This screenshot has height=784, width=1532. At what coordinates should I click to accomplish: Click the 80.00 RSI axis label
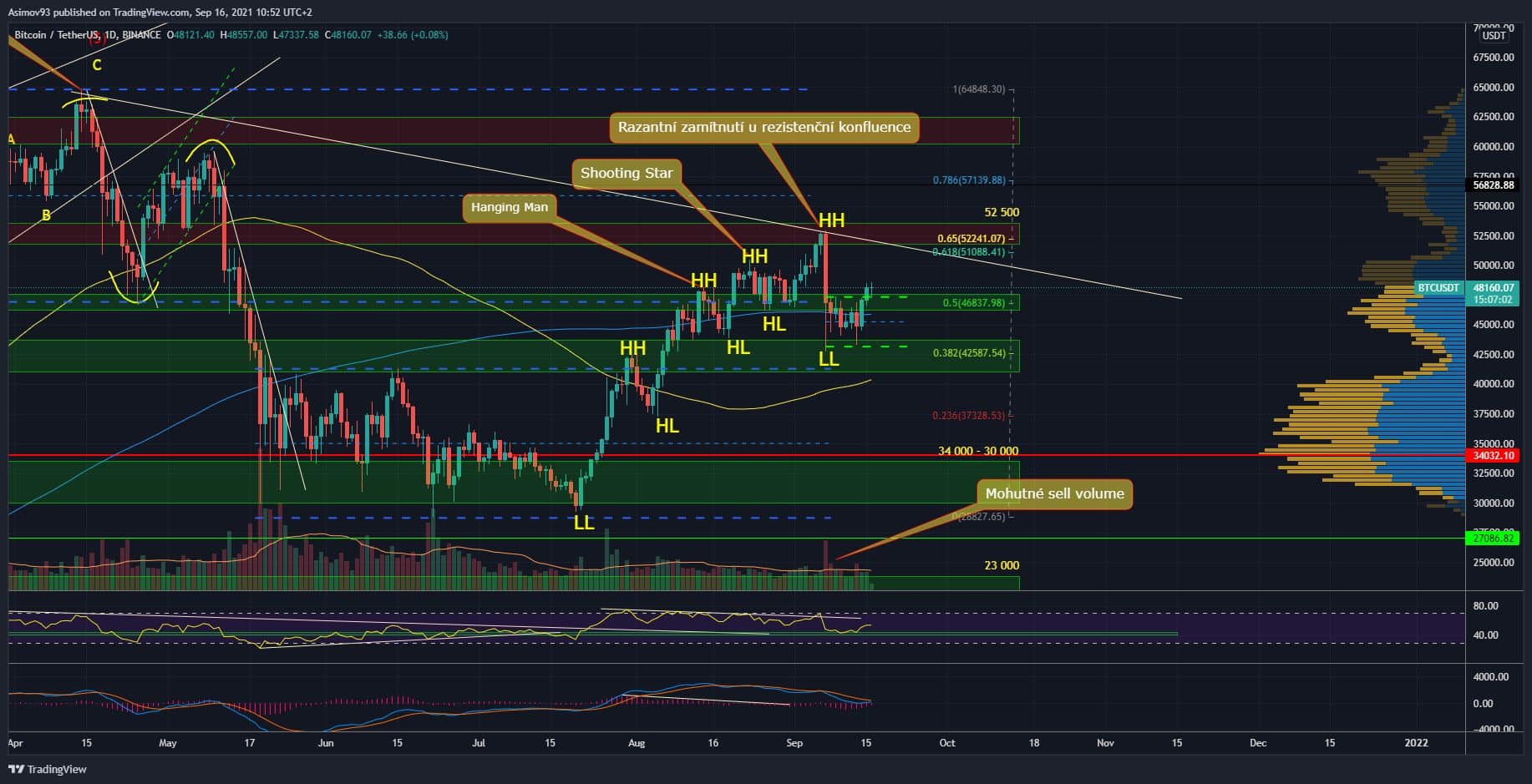coord(1486,606)
